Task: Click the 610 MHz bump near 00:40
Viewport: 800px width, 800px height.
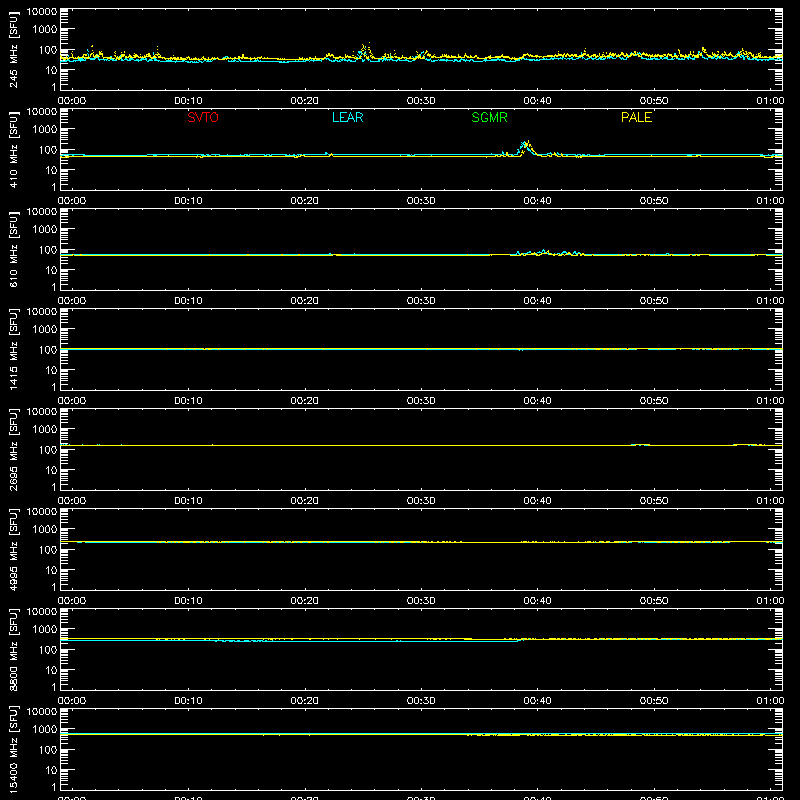Action: tap(544, 252)
